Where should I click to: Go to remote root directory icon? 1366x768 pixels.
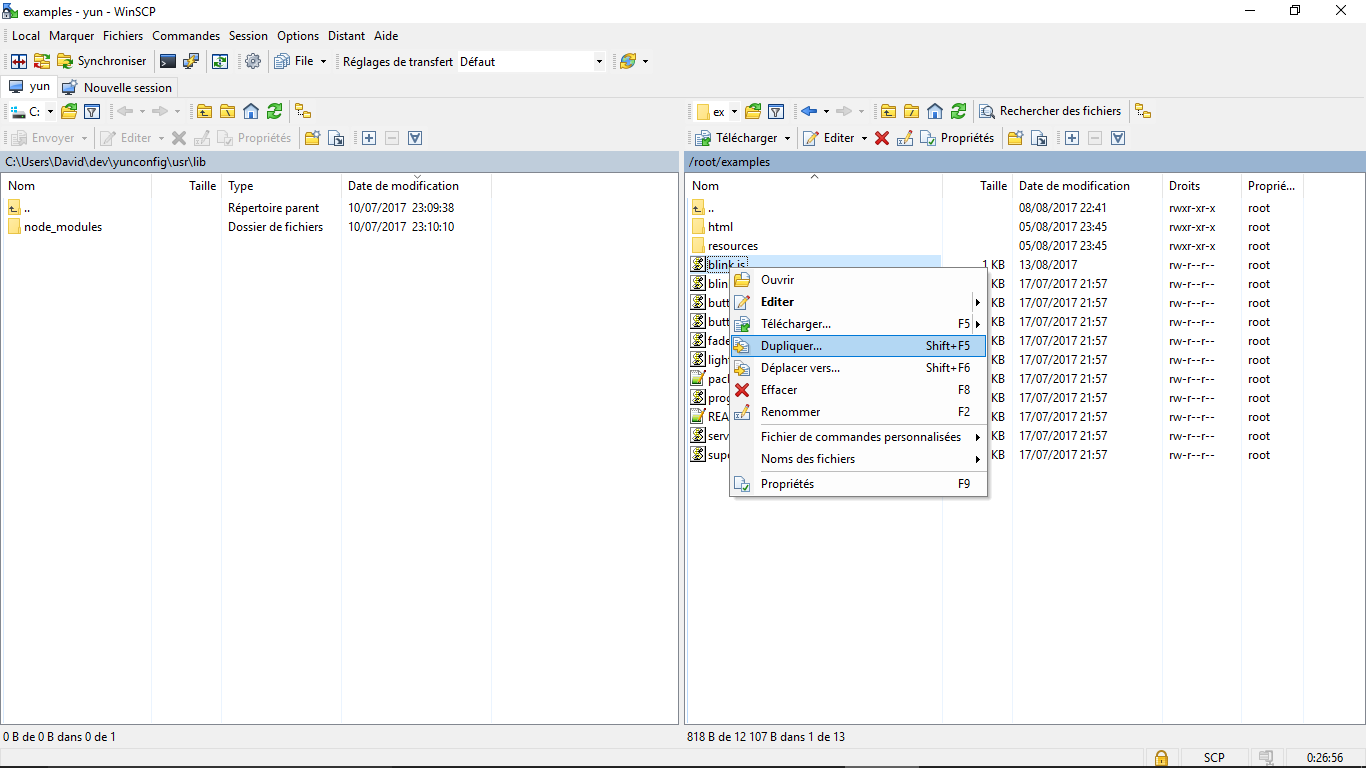[911, 111]
